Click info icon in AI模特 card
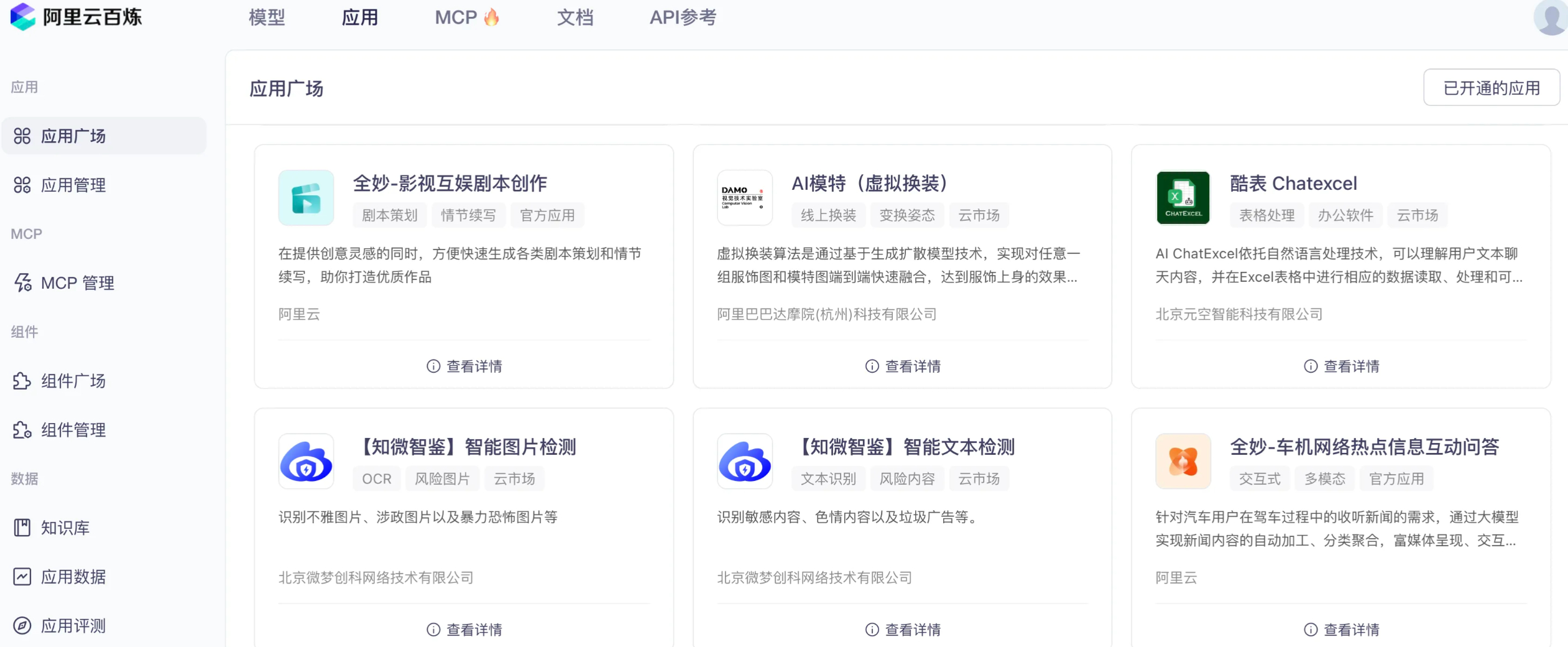The height and width of the screenshot is (647, 1568). (872, 366)
